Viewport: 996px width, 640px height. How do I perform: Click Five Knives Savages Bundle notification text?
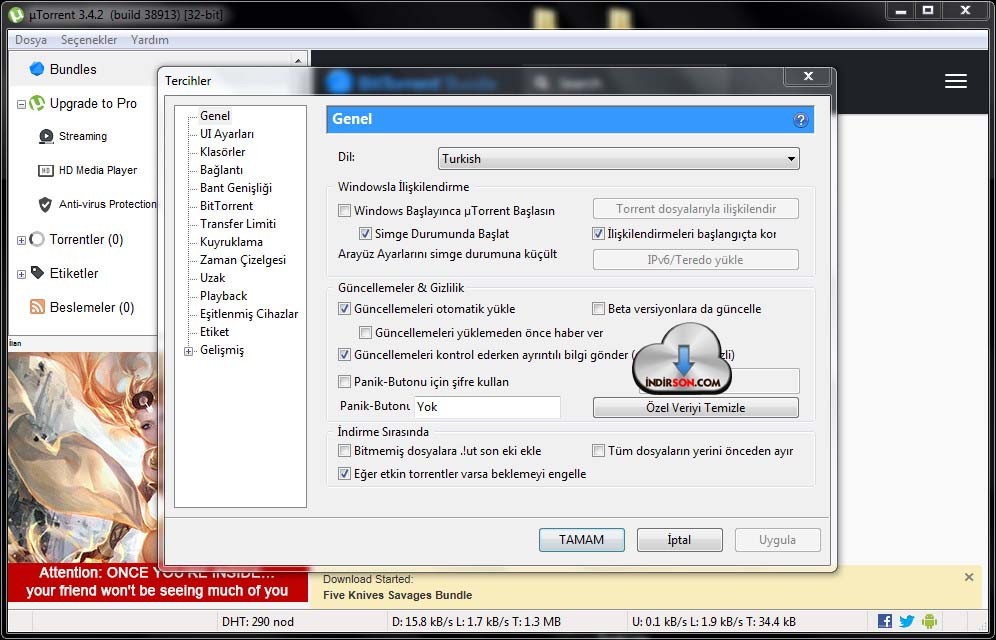click(x=398, y=595)
